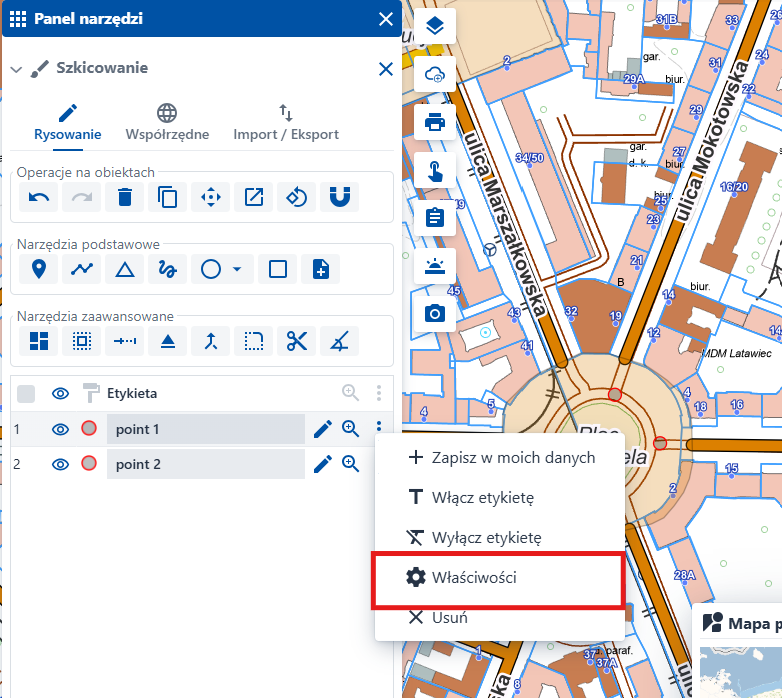Select the buffer dashed square tool
Viewport: 782px width, 698px height.
click(82, 341)
